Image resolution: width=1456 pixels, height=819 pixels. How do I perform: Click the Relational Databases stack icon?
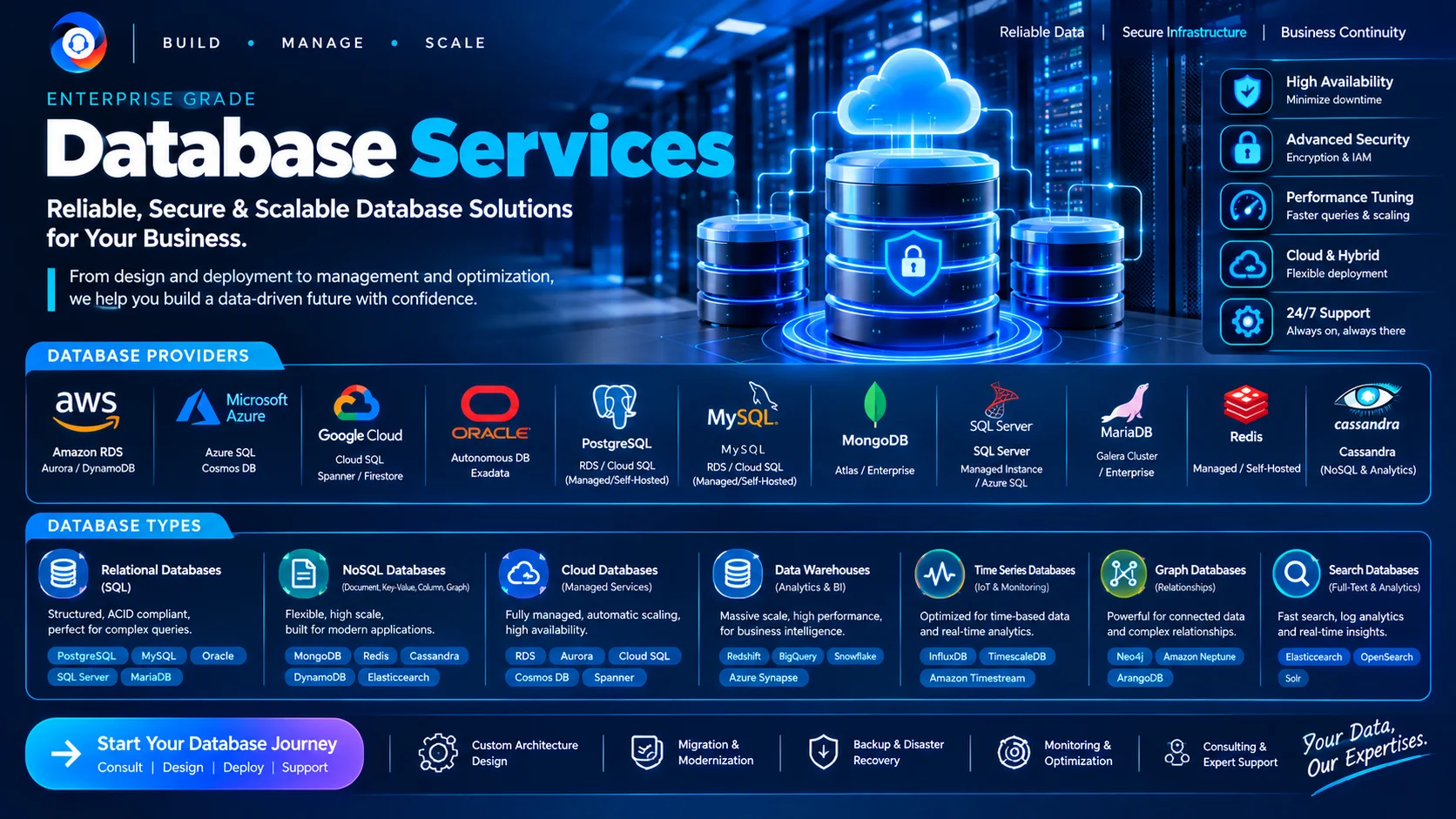(64, 574)
